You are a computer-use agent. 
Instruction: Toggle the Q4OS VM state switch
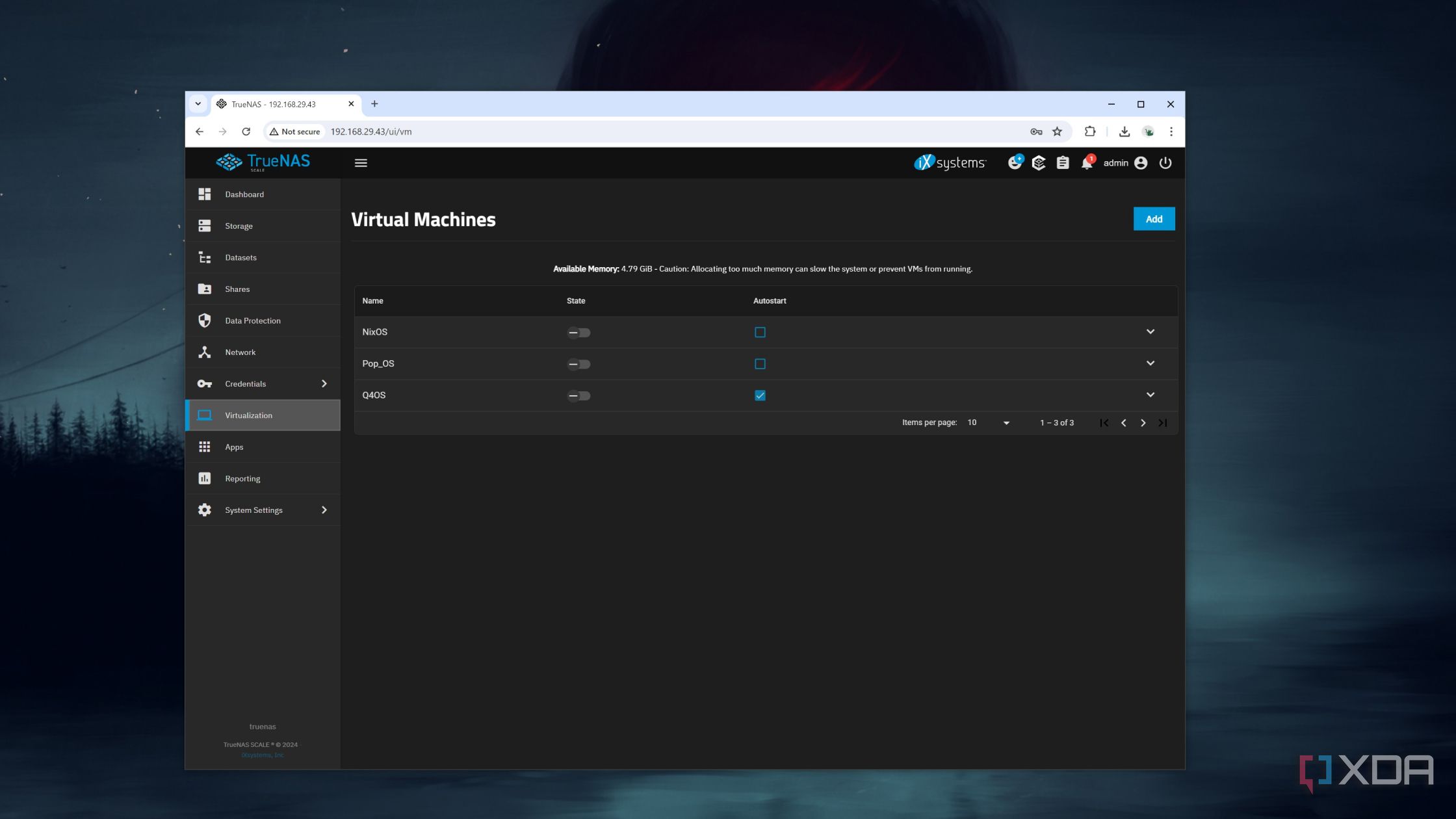[578, 396]
